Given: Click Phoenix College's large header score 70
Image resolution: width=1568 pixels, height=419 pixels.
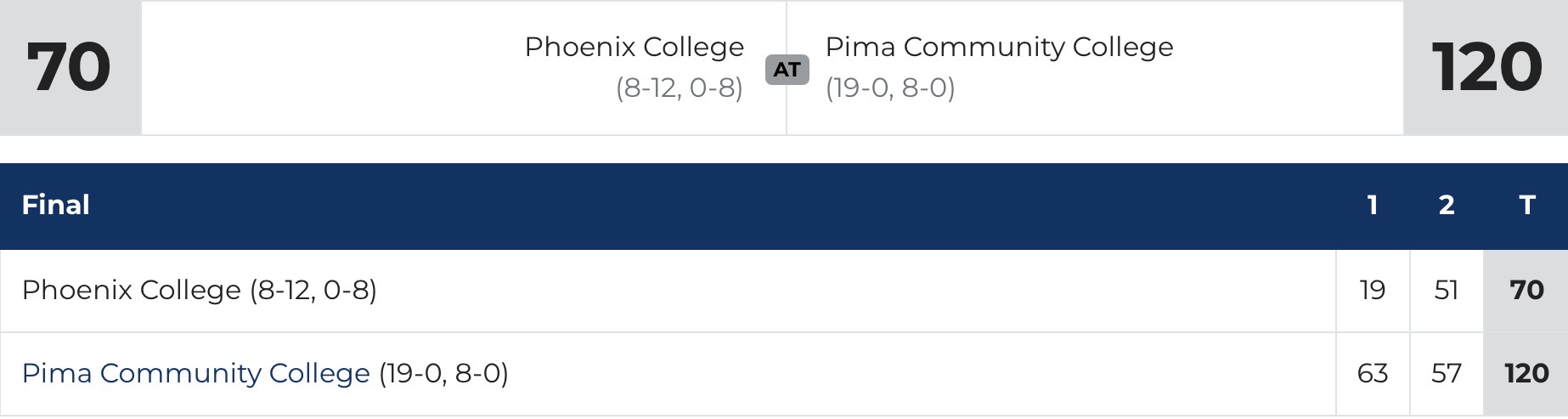Looking at the screenshot, I should [69, 67].
